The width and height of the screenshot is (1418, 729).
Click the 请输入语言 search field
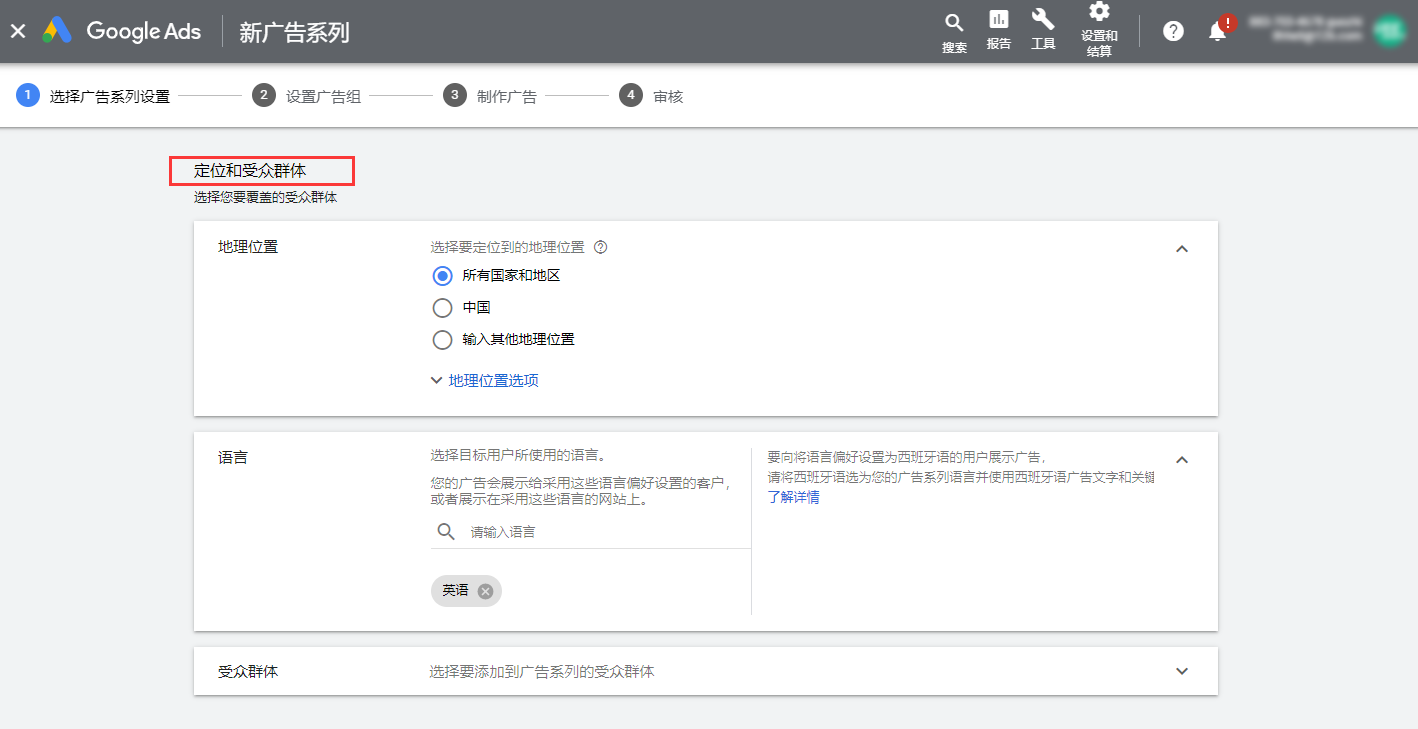600,532
